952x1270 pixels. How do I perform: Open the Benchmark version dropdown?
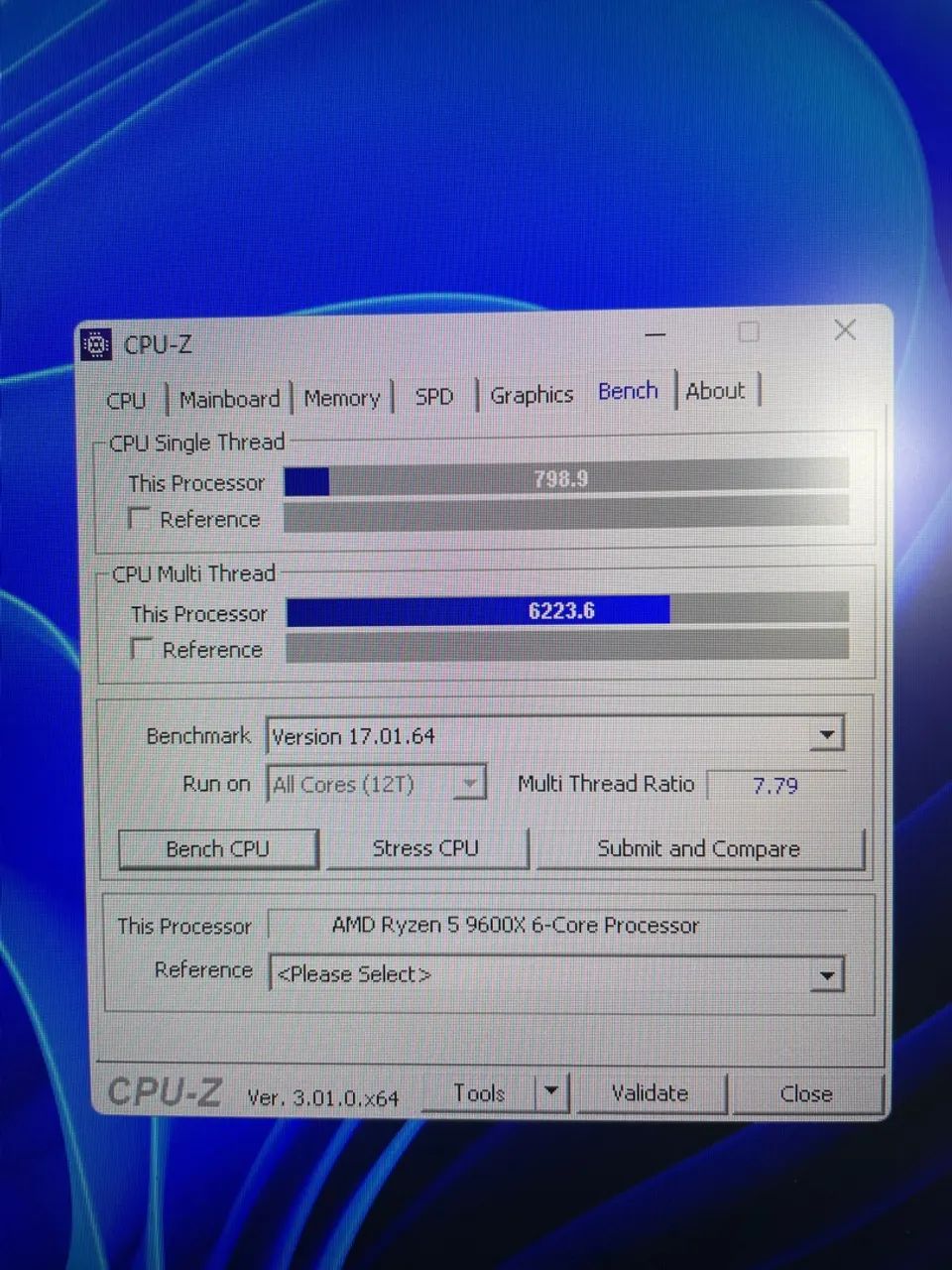point(555,735)
